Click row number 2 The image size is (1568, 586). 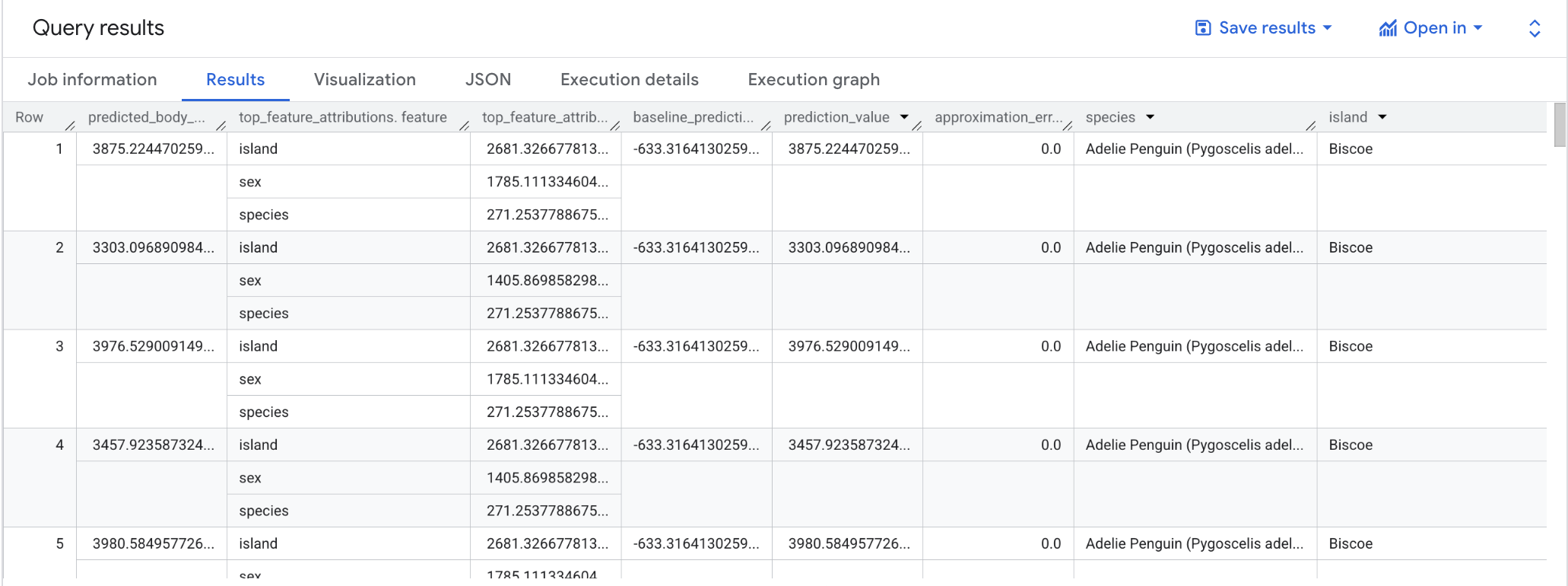coord(59,248)
